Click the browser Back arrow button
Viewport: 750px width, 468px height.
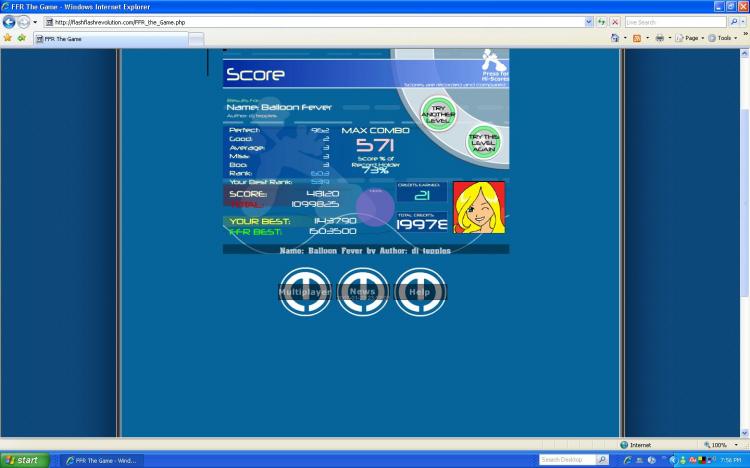10,22
